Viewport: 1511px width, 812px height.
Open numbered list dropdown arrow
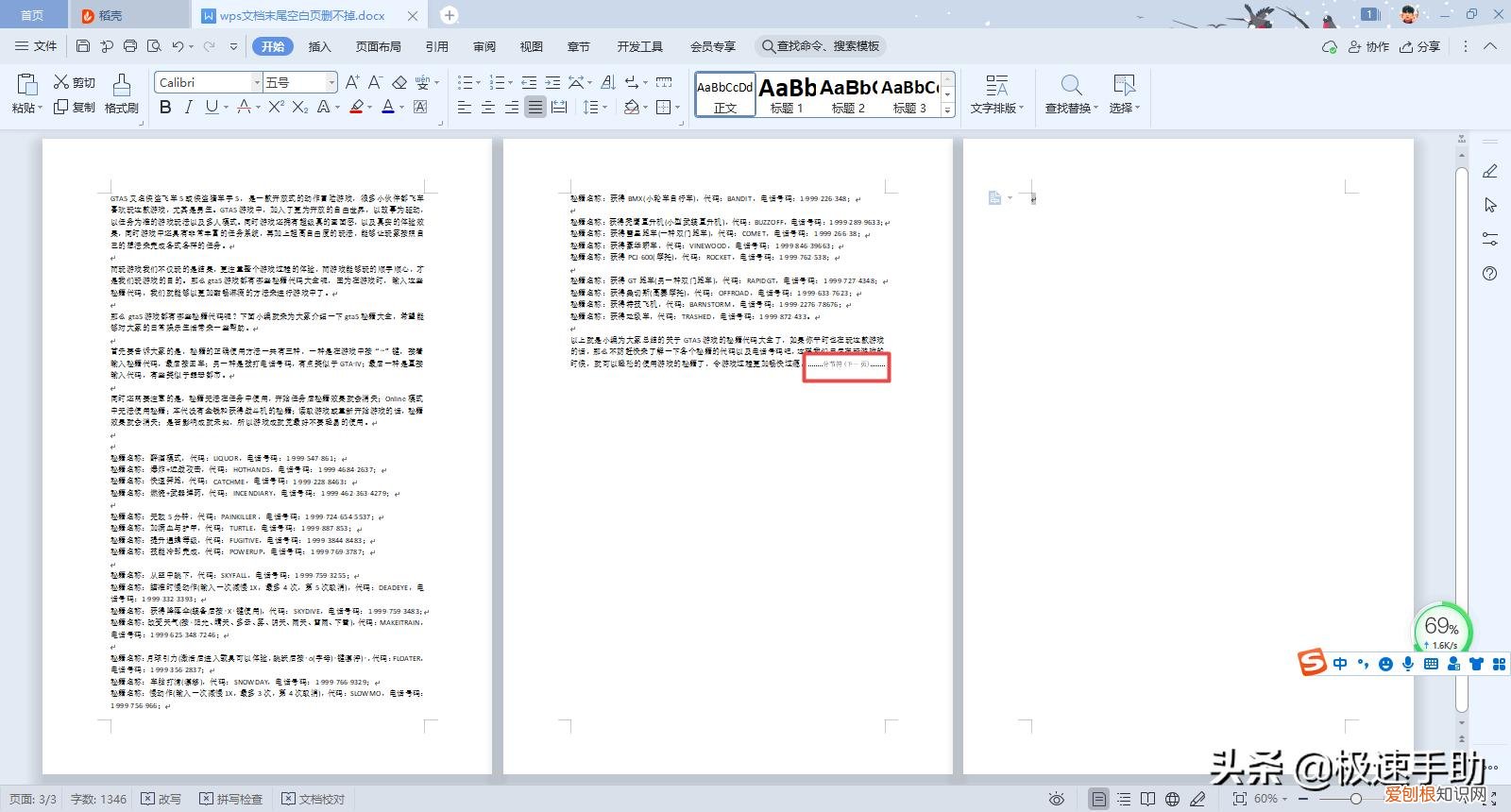click(x=510, y=82)
